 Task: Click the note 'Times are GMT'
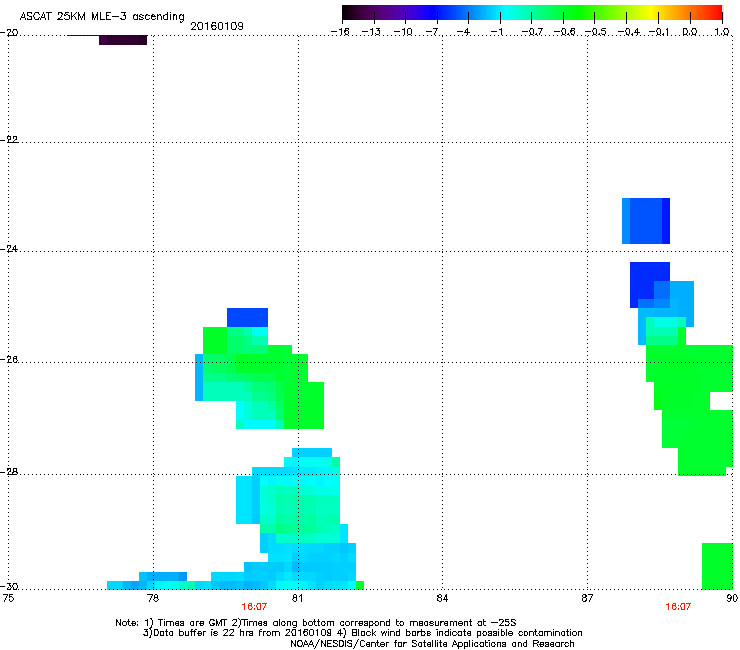[192, 623]
